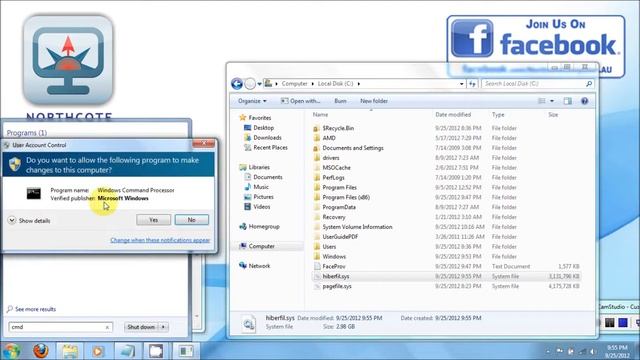This screenshot has width=640, height=360.
Task: Click the Explorer Help question-mark icon
Action: point(584,101)
